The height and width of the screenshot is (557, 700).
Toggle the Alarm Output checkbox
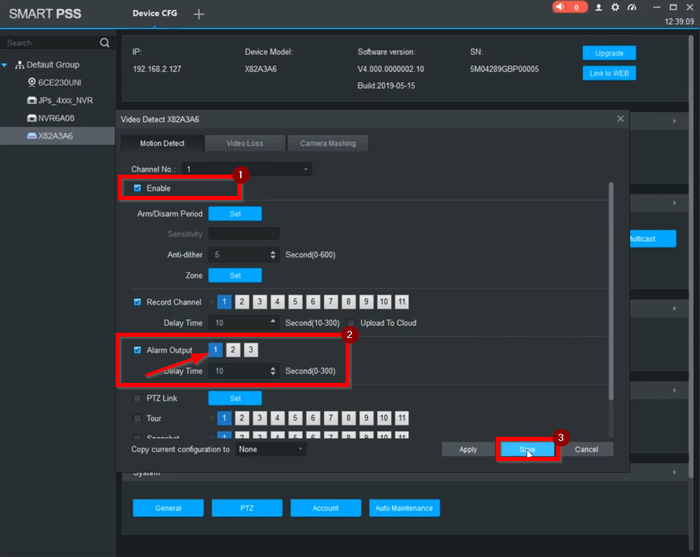pos(138,350)
